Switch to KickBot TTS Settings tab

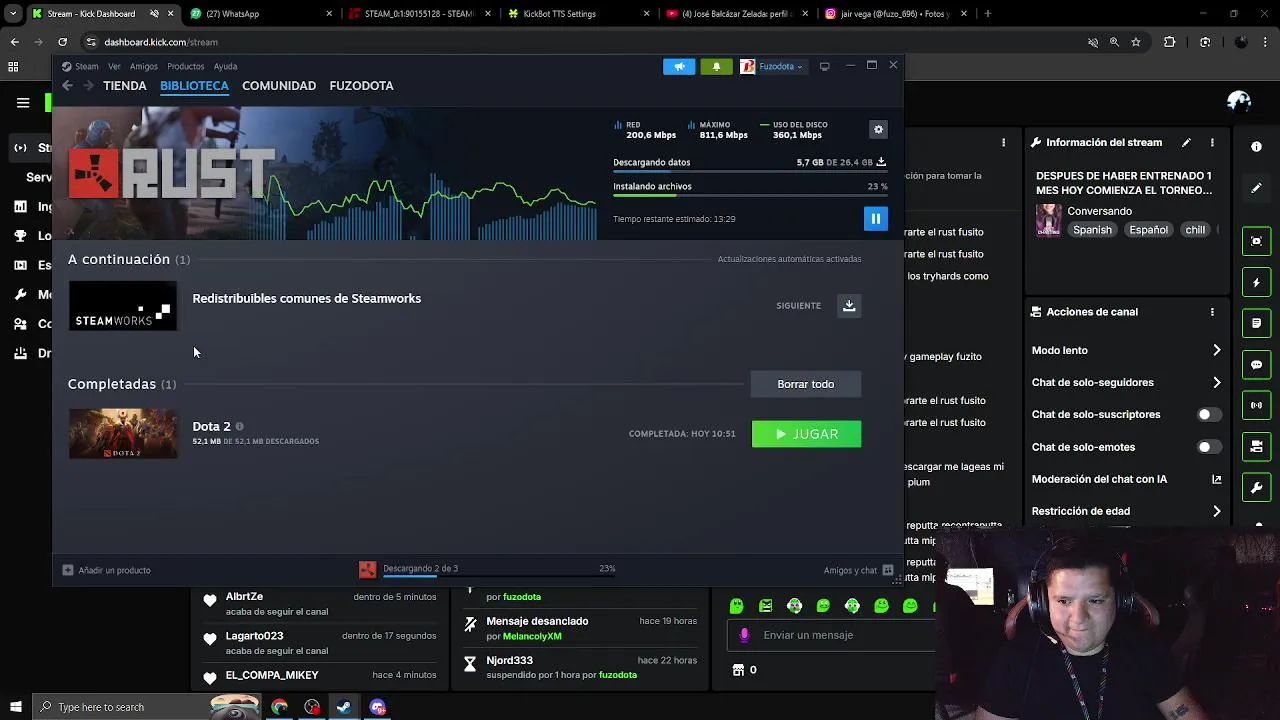580,14
